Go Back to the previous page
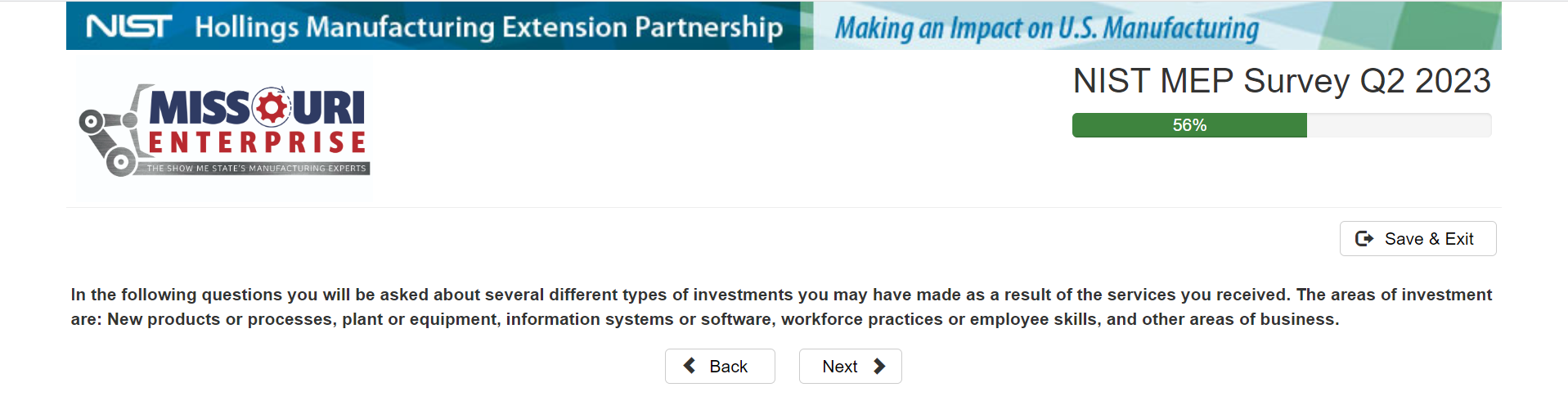 (x=720, y=366)
